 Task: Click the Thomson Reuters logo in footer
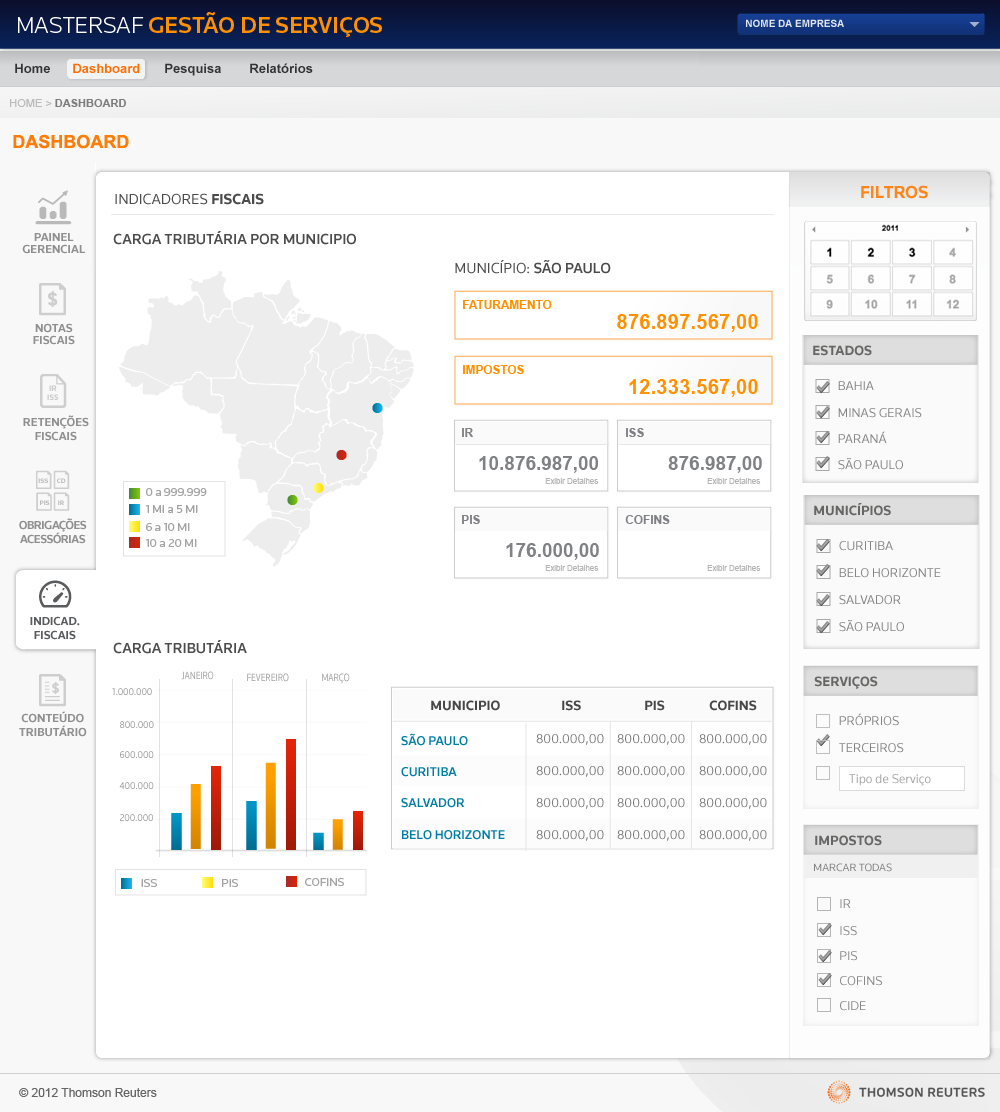906,1092
